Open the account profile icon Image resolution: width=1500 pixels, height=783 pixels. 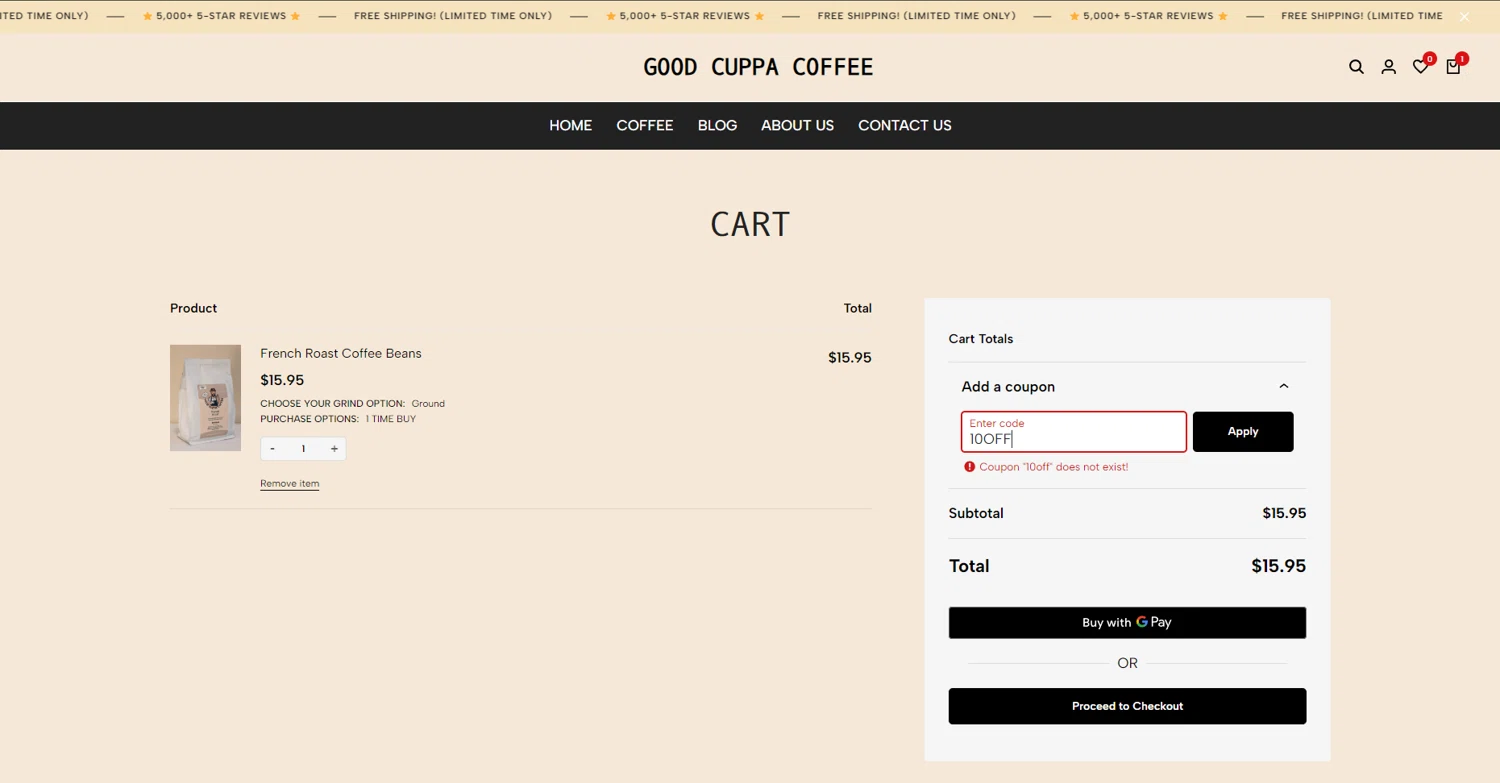point(1388,67)
